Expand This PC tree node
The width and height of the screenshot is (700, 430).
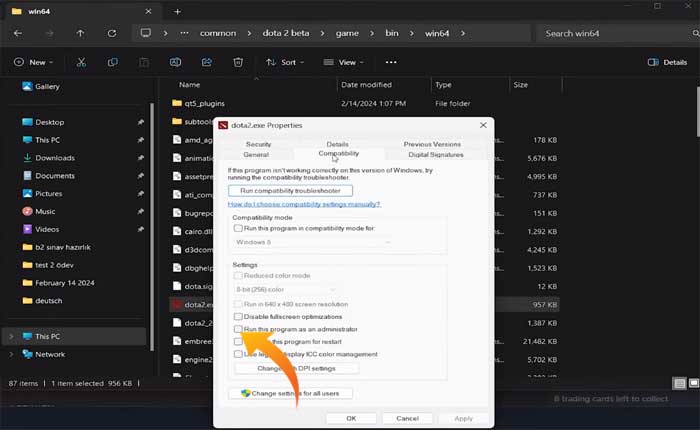click(x=11, y=336)
